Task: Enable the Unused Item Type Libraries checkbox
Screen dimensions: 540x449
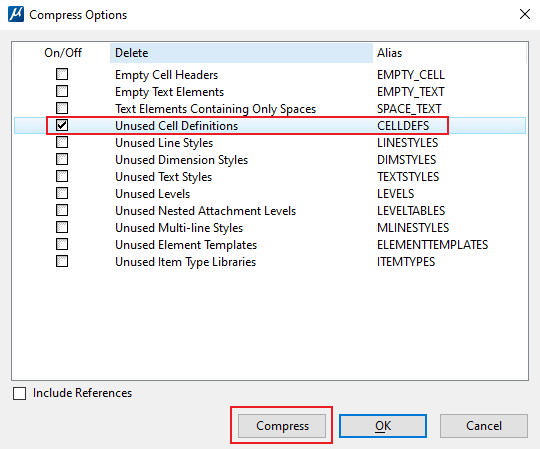Action: 62,261
